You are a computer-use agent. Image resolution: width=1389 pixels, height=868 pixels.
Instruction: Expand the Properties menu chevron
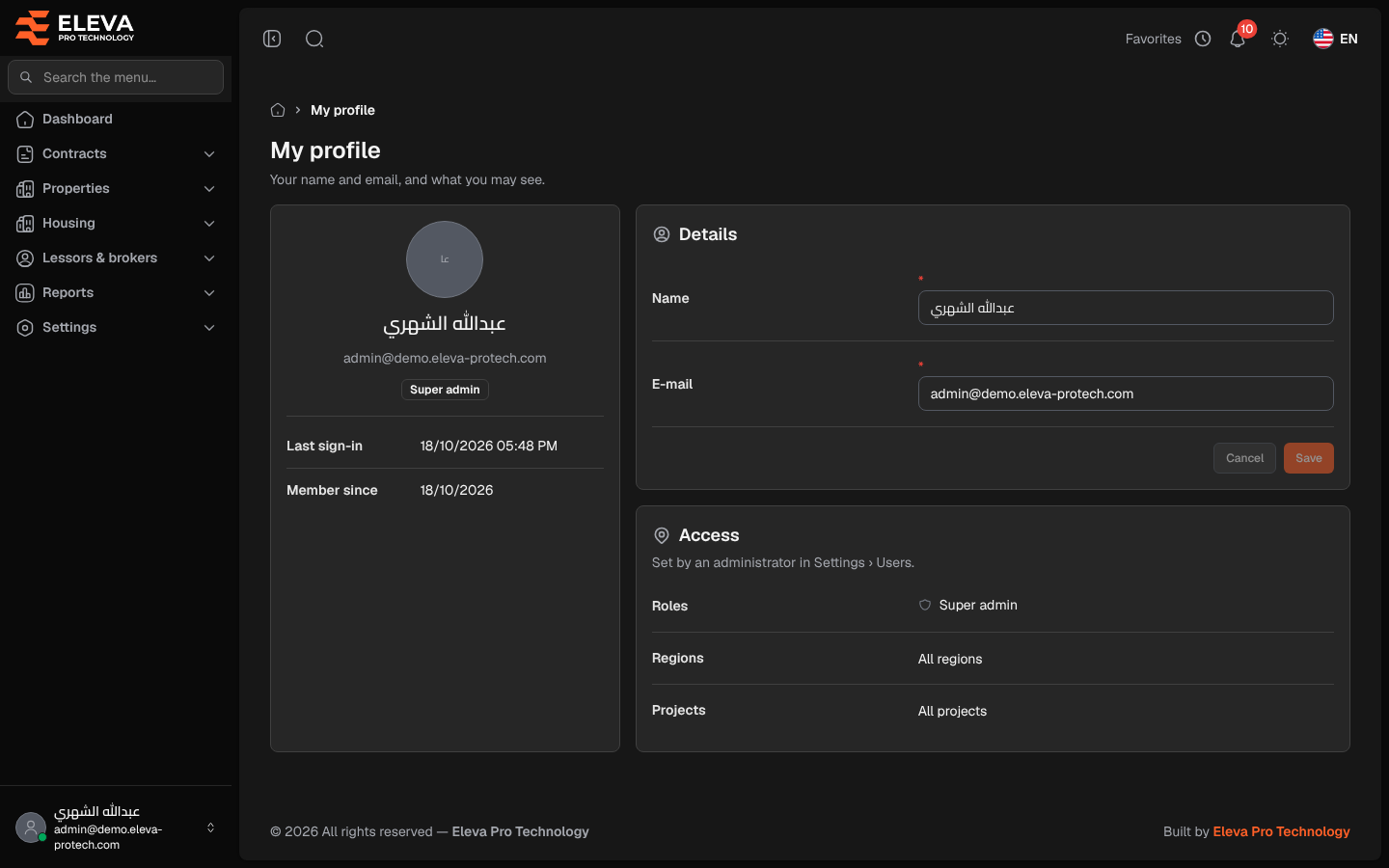coord(209,189)
